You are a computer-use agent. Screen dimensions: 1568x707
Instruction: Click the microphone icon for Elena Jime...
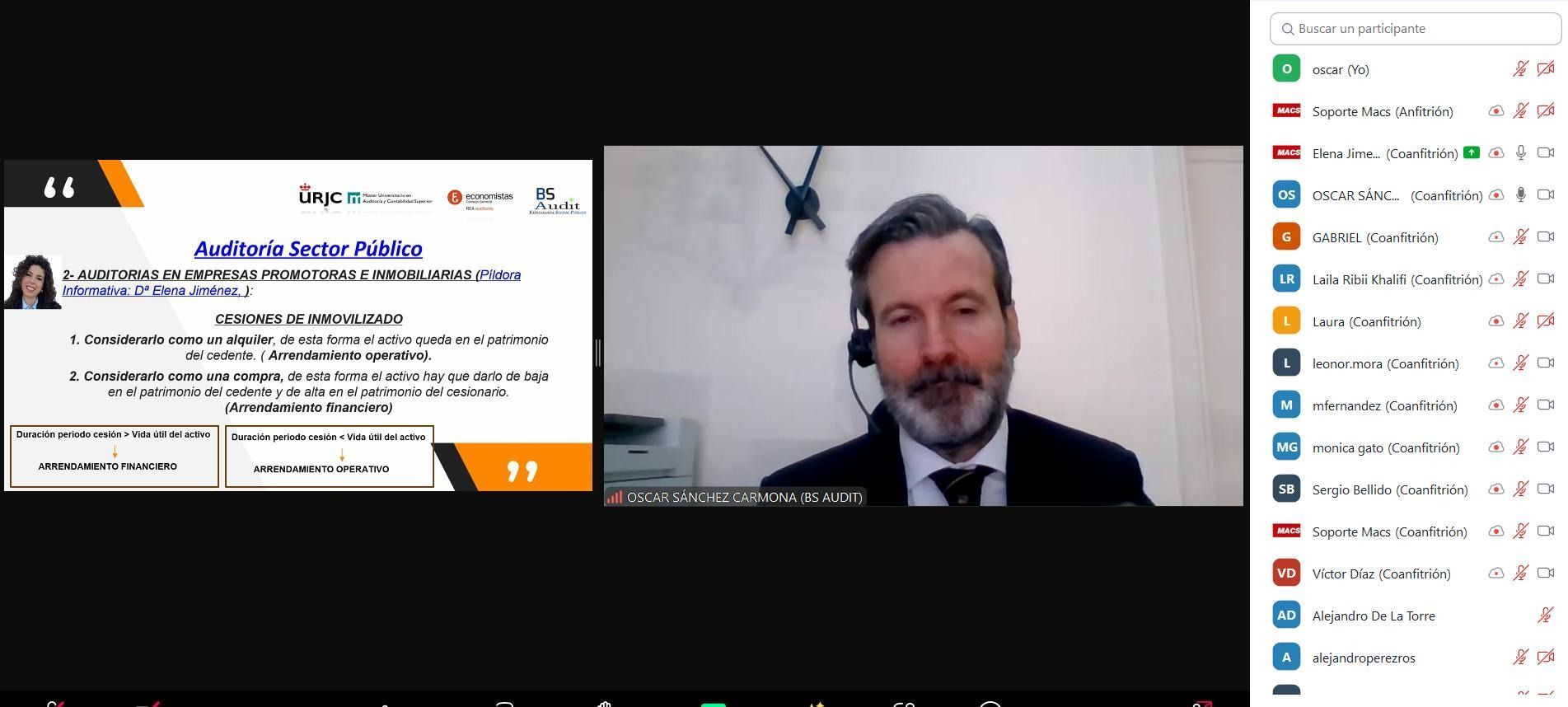pos(1521,153)
